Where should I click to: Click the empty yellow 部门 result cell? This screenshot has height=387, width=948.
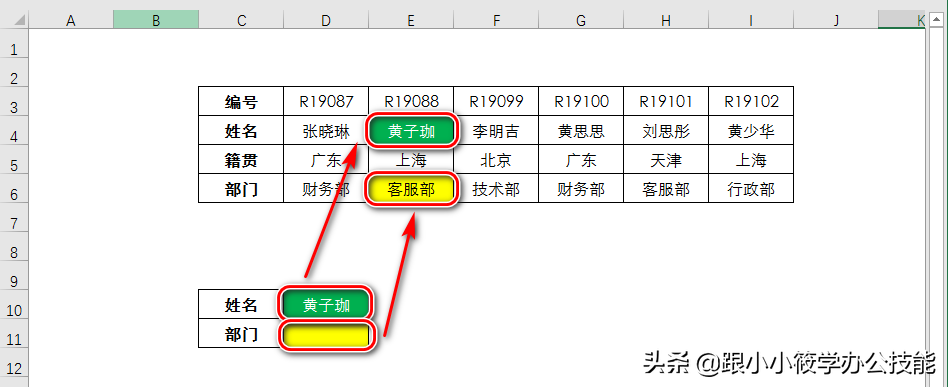coord(326,334)
